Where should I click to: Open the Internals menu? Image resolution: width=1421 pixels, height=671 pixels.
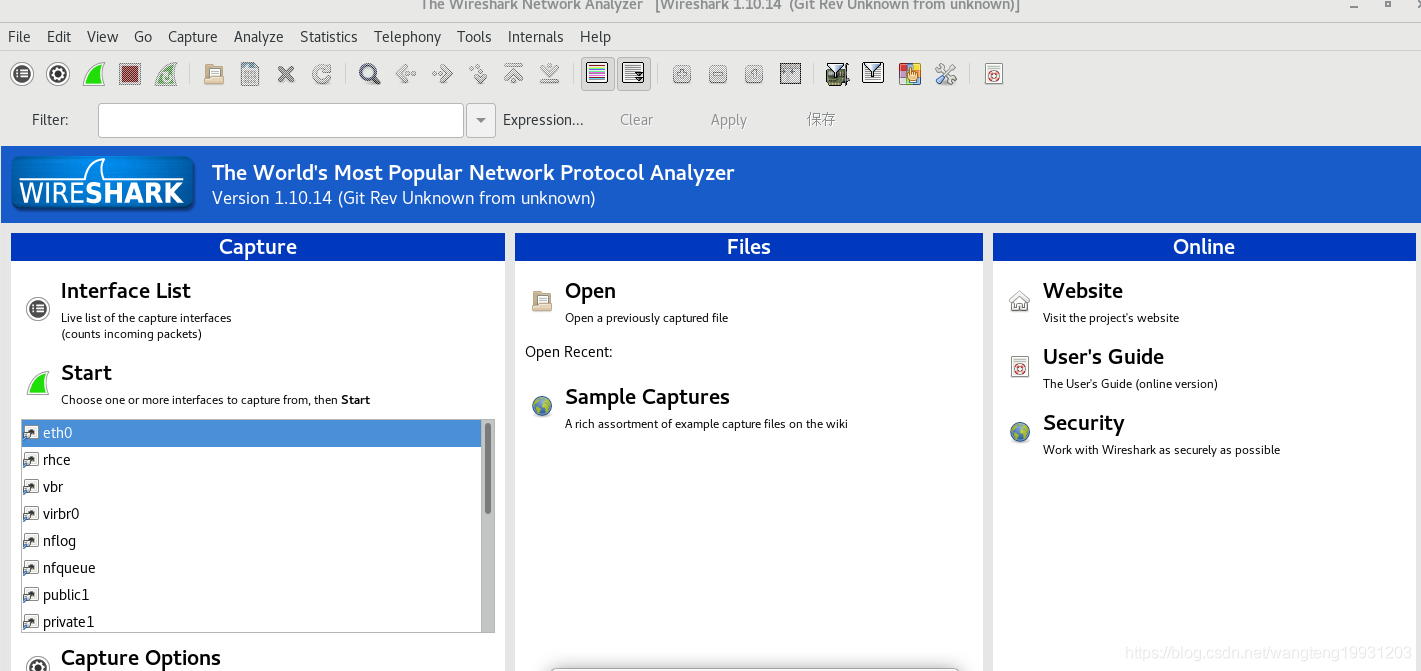point(536,37)
